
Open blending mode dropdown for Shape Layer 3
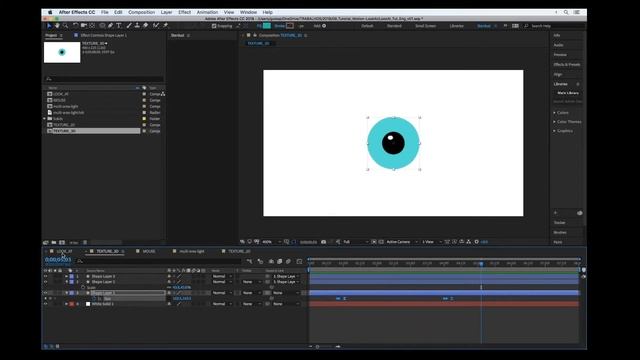(x=222, y=276)
